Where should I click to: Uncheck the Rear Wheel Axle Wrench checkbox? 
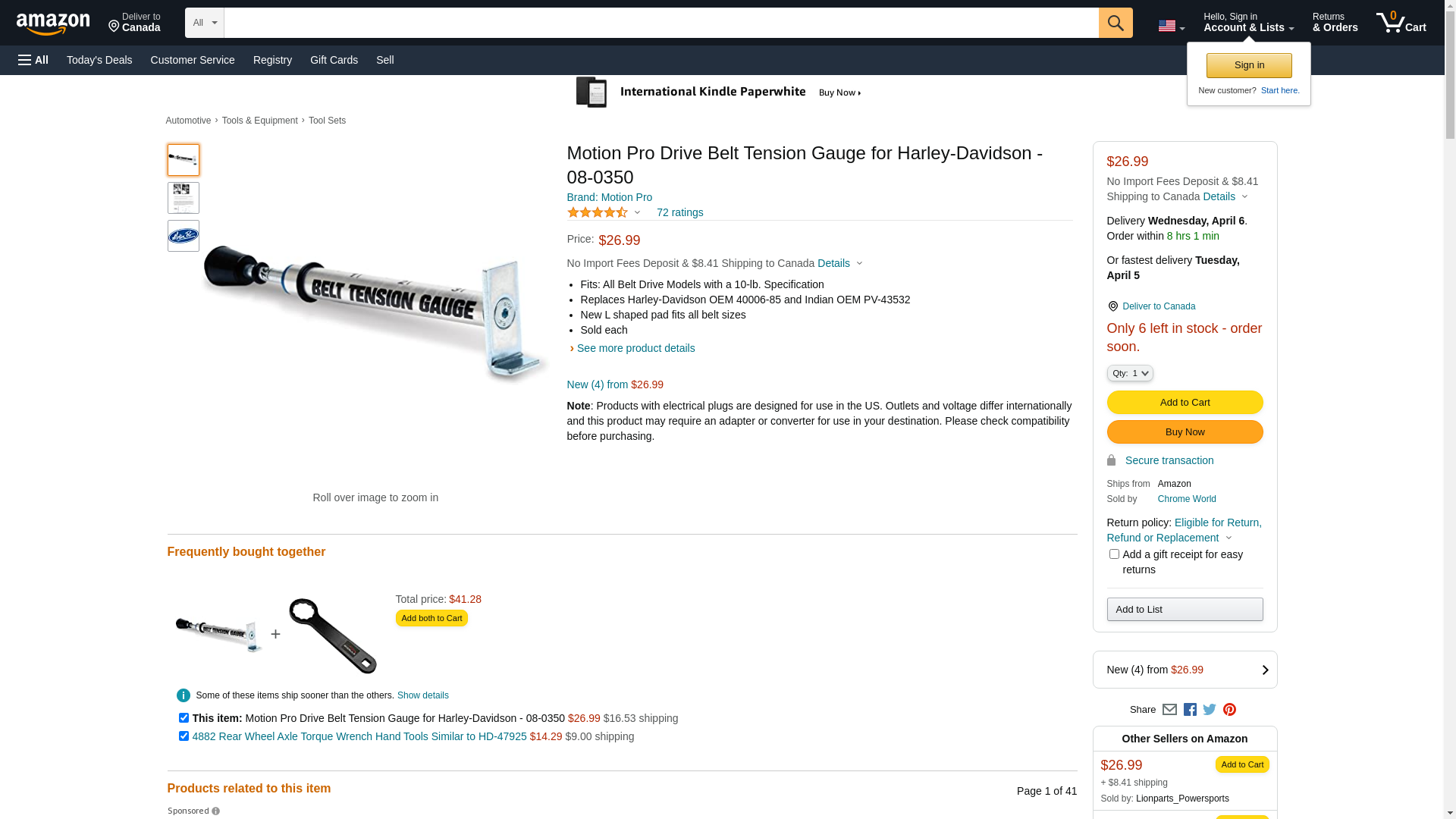pyautogui.click(x=184, y=736)
